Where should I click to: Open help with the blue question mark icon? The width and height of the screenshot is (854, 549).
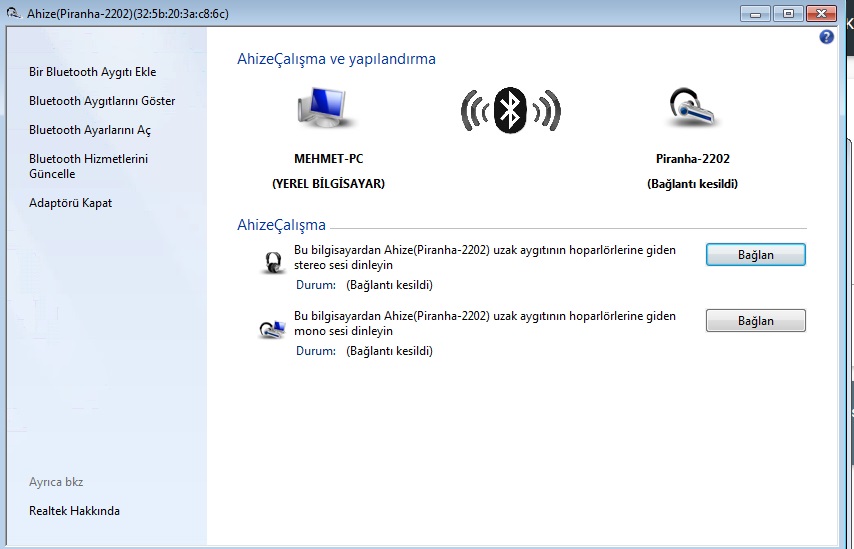click(826, 37)
